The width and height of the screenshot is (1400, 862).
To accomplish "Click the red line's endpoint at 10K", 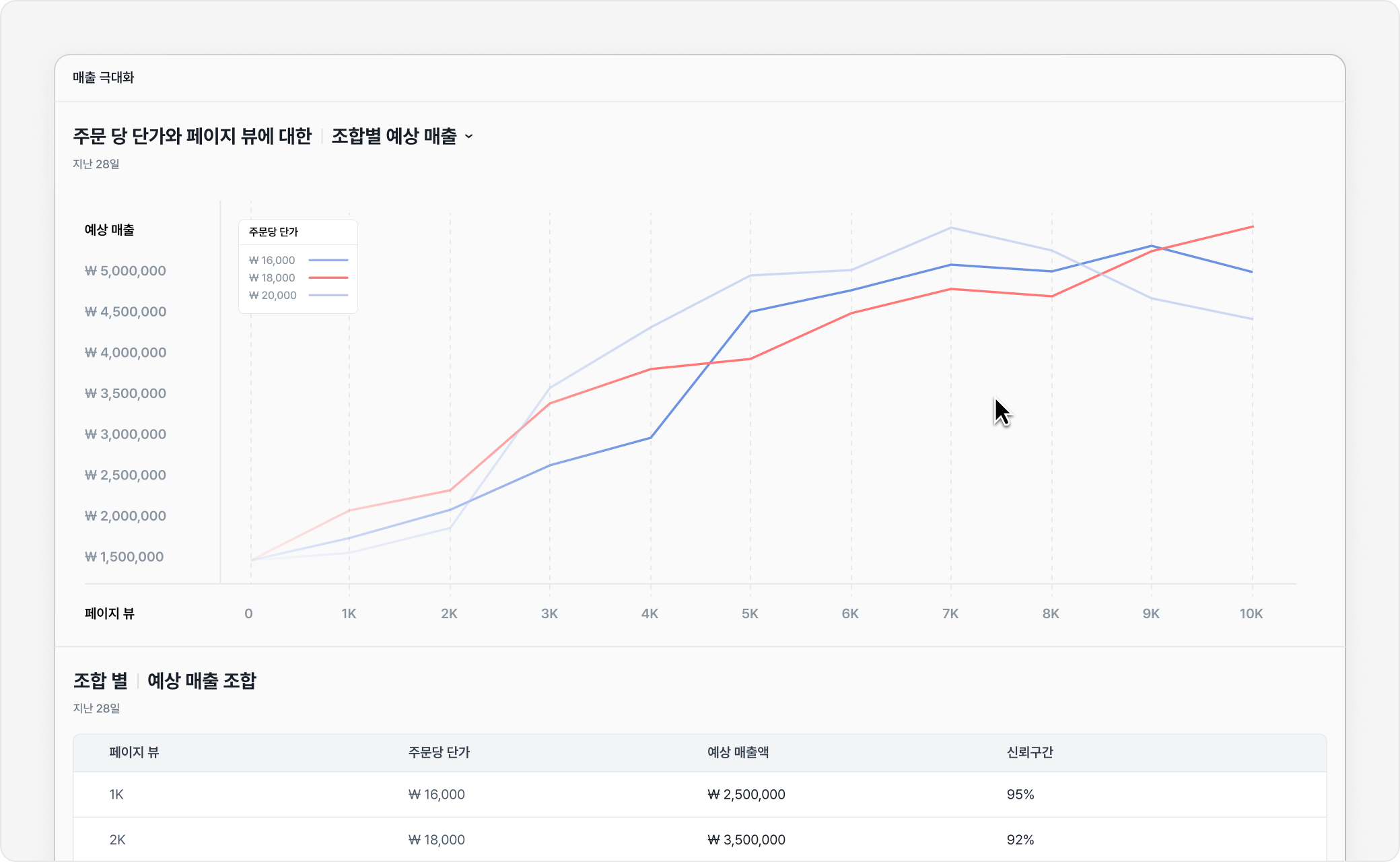I will (1253, 227).
